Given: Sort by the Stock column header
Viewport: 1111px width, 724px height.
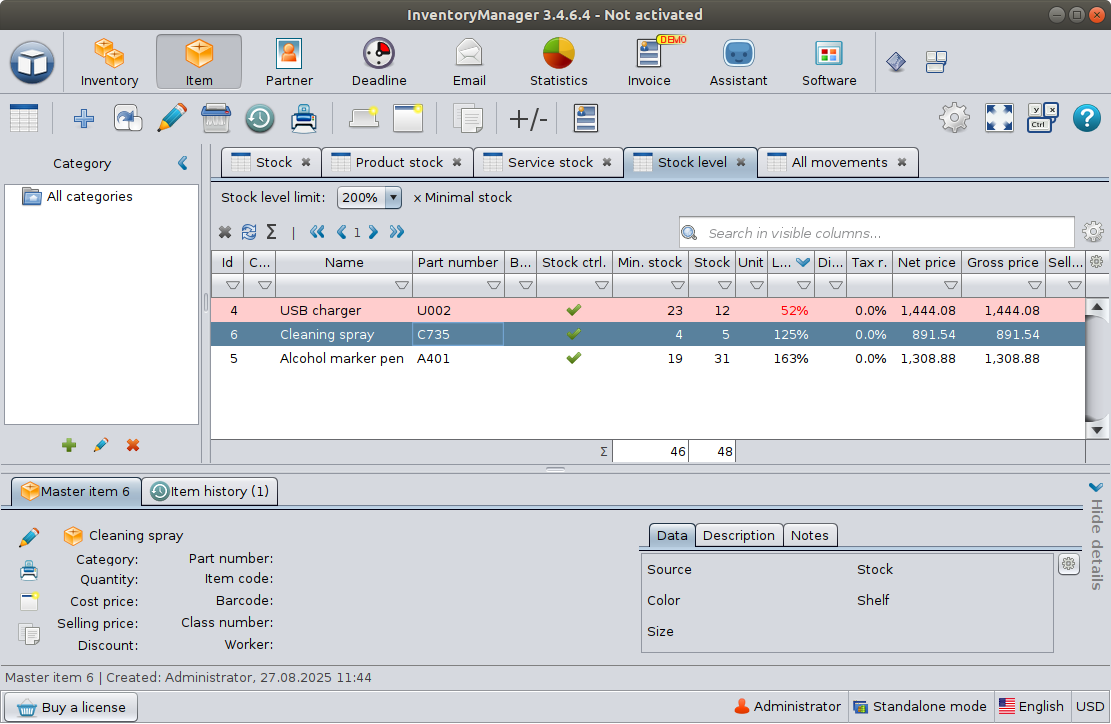Looking at the screenshot, I should point(712,262).
